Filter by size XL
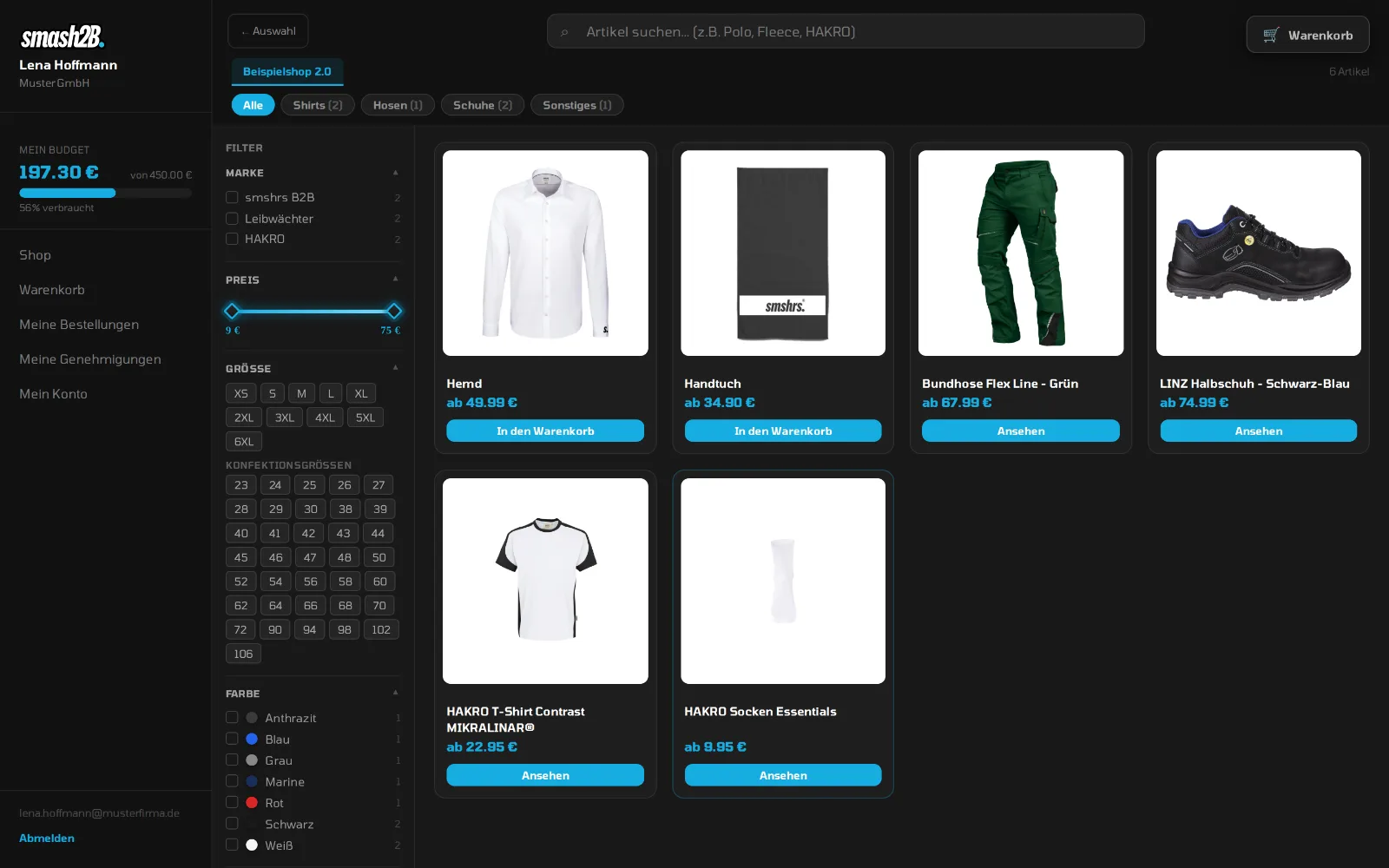 361,394
